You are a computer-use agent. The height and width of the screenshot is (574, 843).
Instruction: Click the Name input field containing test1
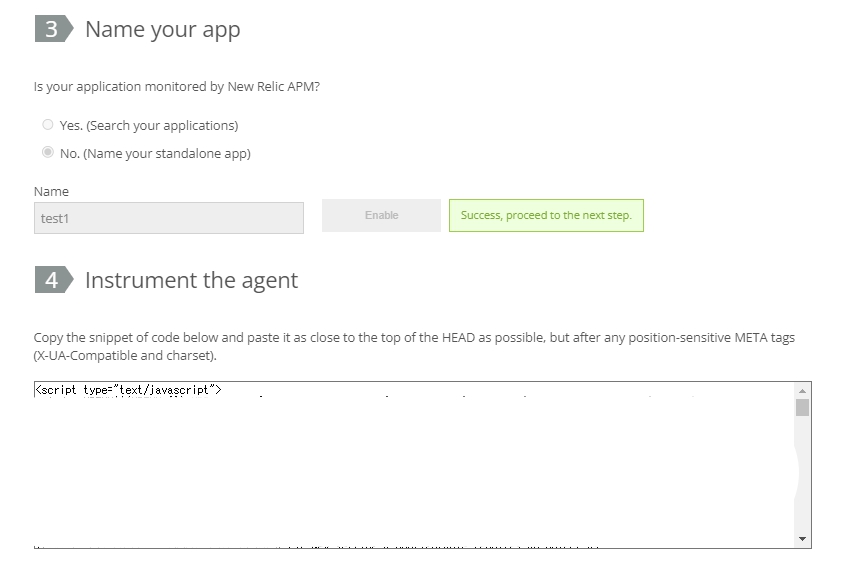coord(169,218)
